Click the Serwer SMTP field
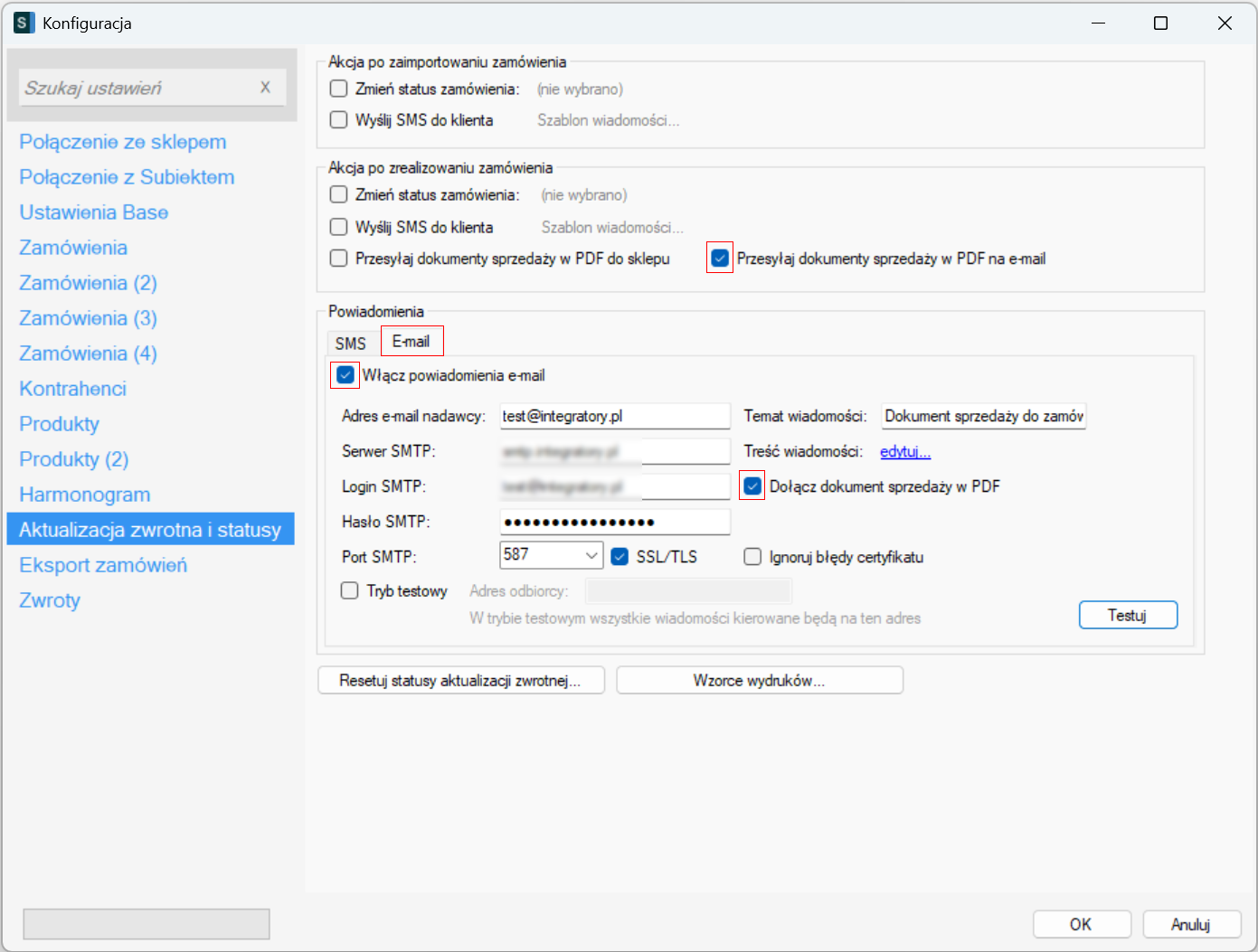 (615, 451)
